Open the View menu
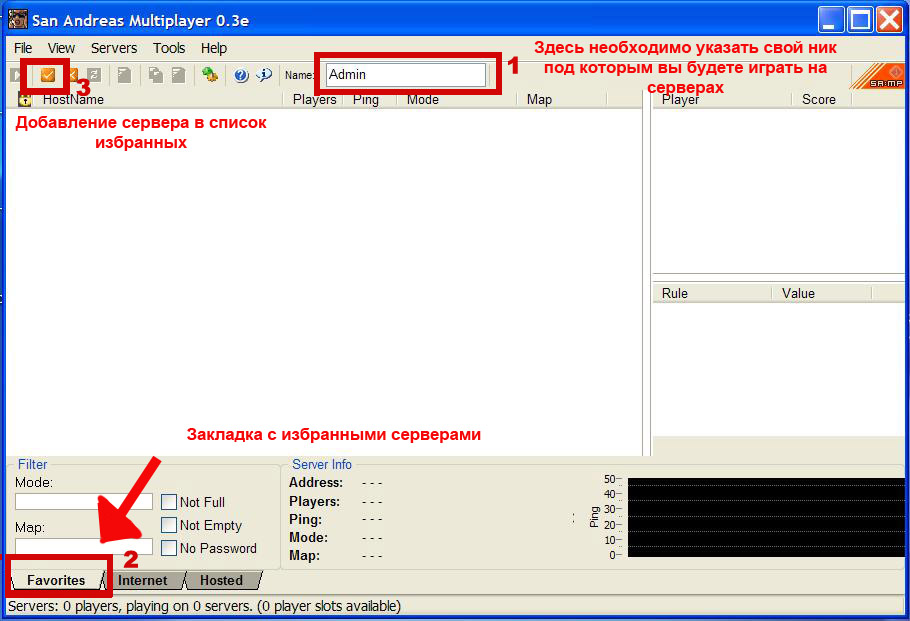The image size is (910, 621). (61, 48)
